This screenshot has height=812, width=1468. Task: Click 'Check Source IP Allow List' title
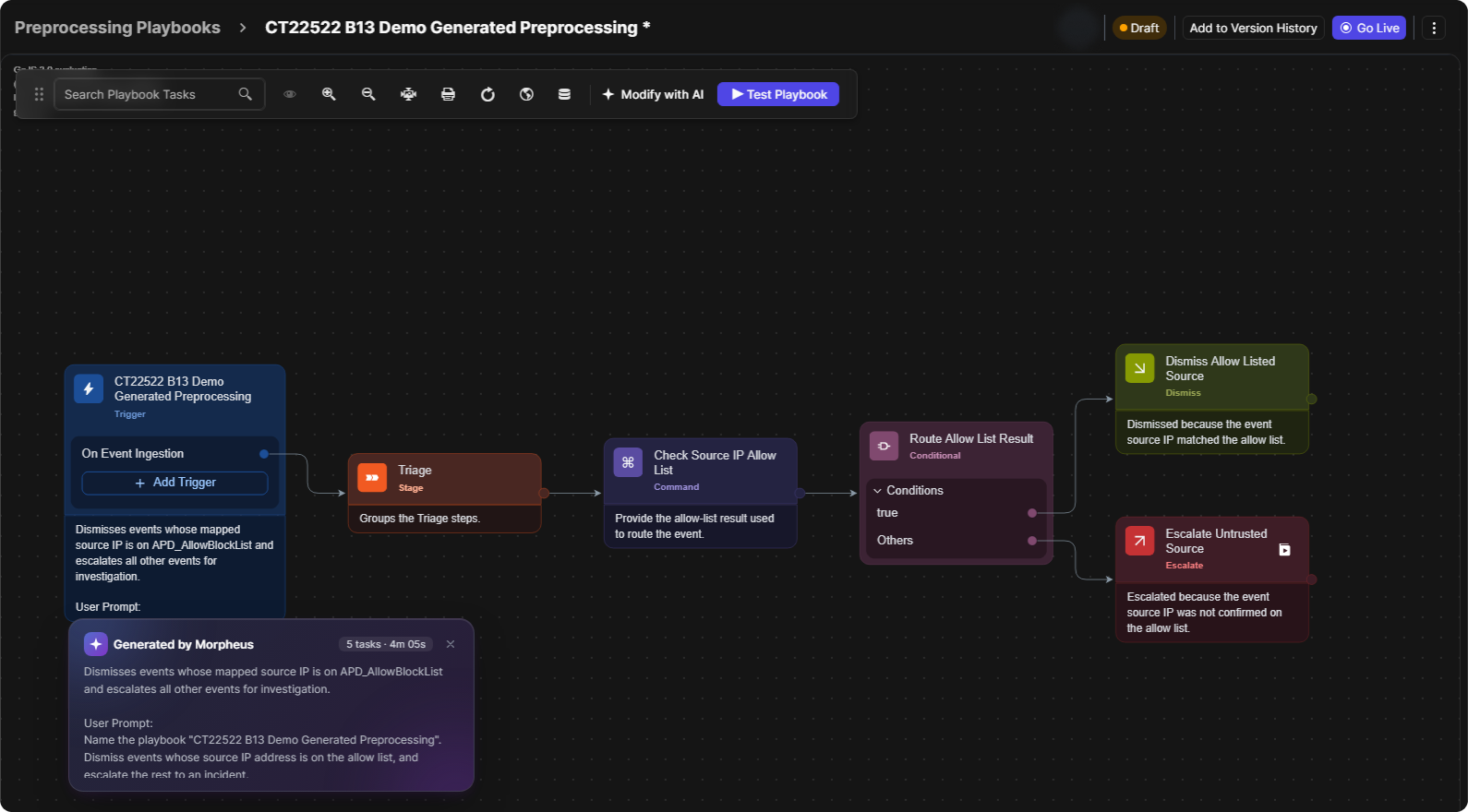[715, 462]
